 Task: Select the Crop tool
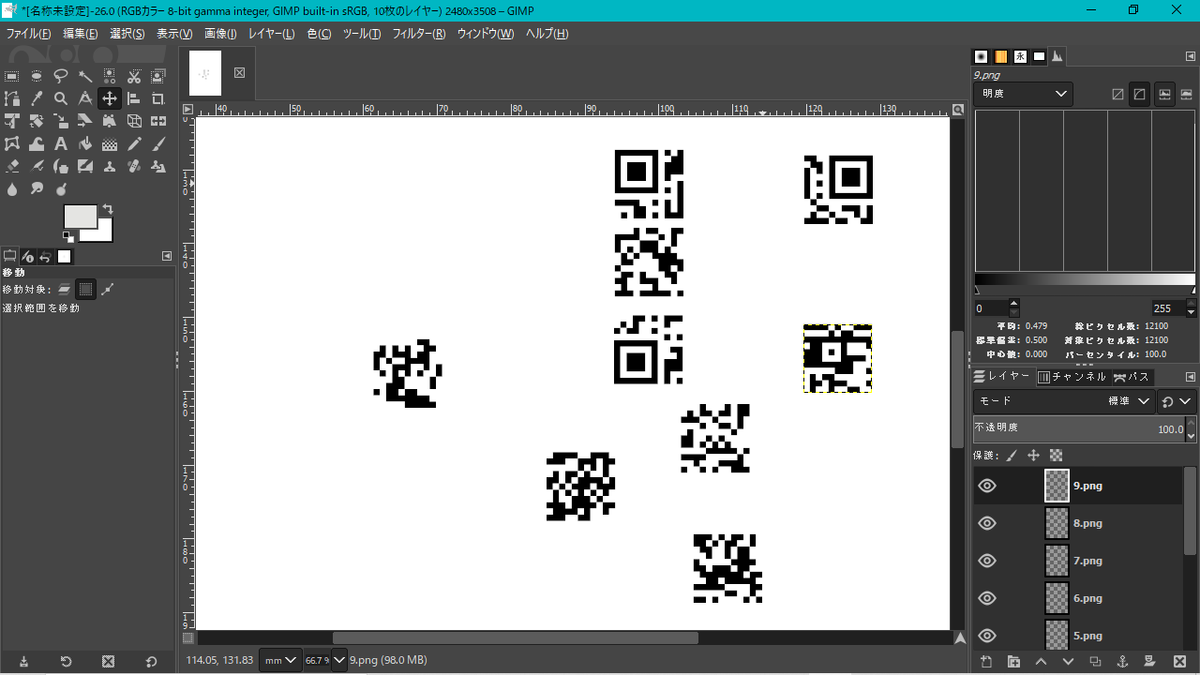pyautogui.click(x=158, y=98)
